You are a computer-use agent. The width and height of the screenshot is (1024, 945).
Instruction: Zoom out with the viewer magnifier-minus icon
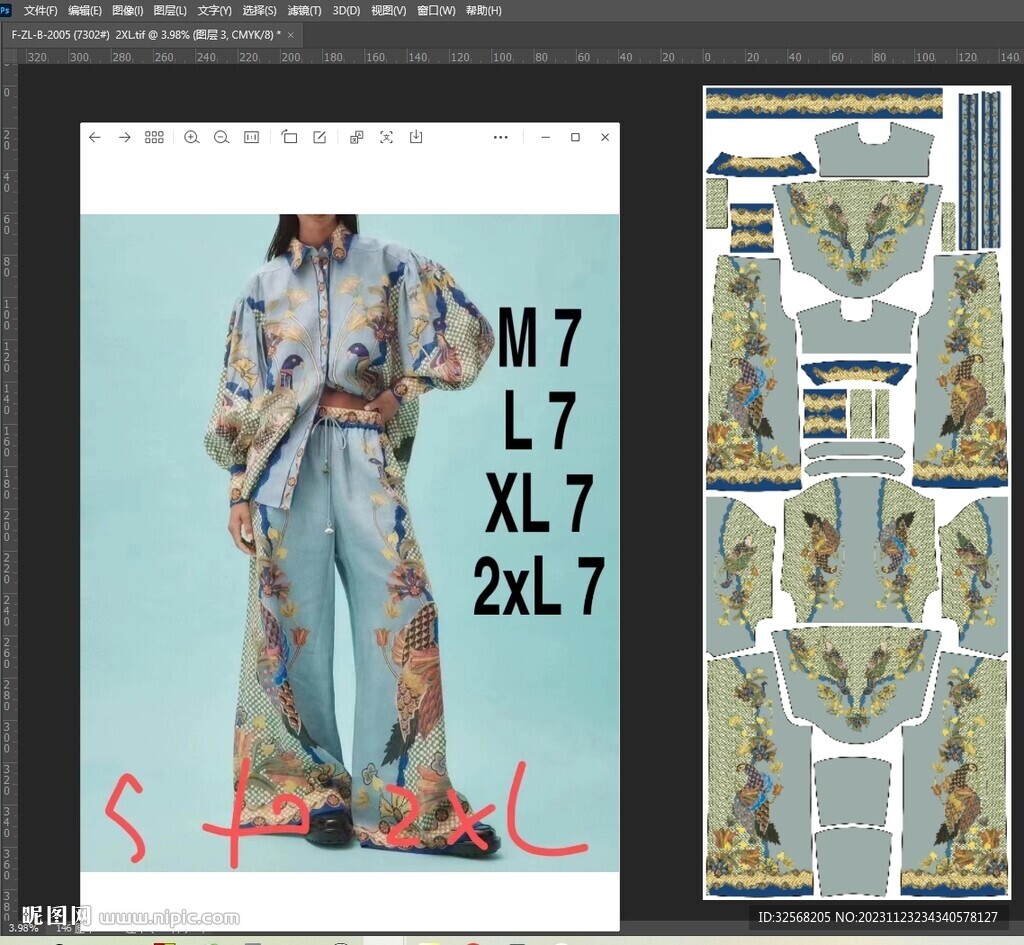[x=221, y=137]
